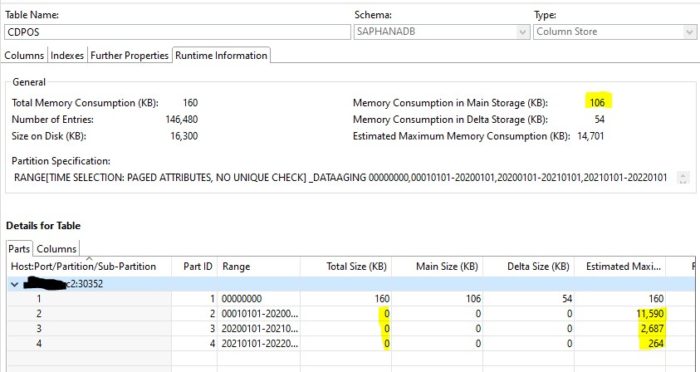Image resolution: width=700 pixels, height=372 pixels.
Task: Click the Range cell 20210101-20220...
Action: click(260, 344)
